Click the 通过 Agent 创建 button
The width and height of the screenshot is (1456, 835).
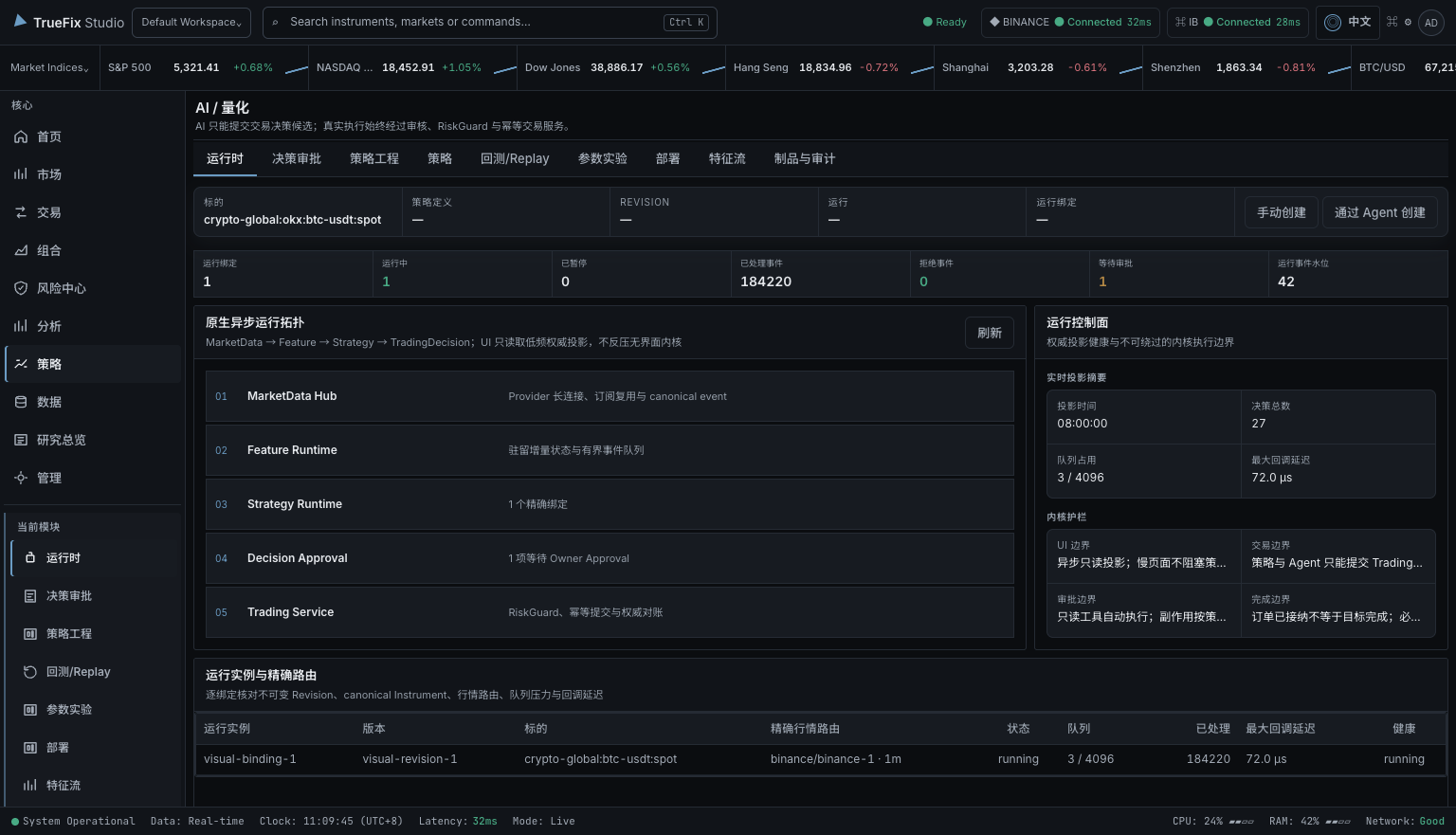pos(1380,212)
